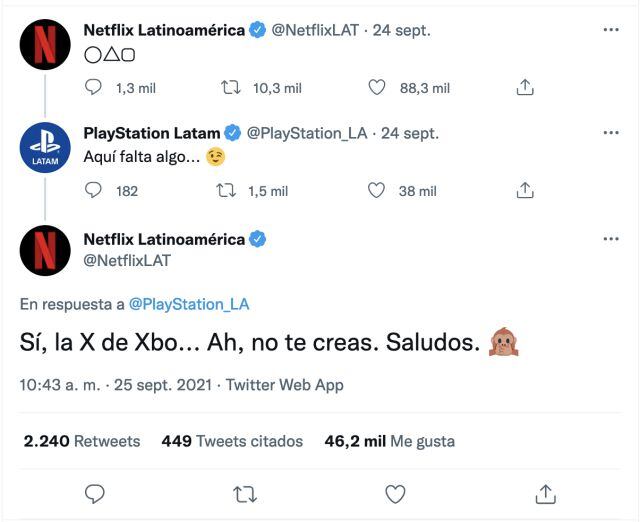Open more options on main Netflix tweet
The image size is (640, 522).
(x=611, y=240)
